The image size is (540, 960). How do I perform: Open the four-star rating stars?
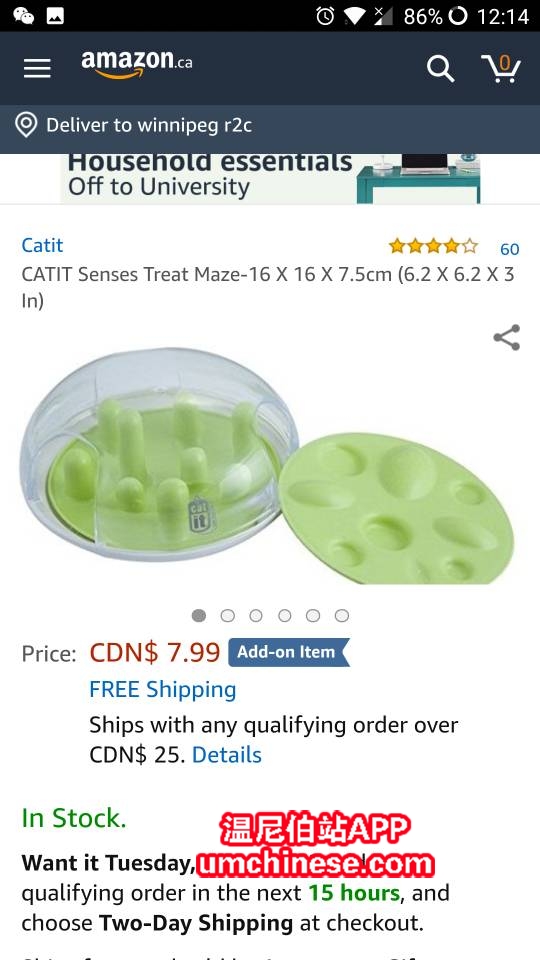433,247
